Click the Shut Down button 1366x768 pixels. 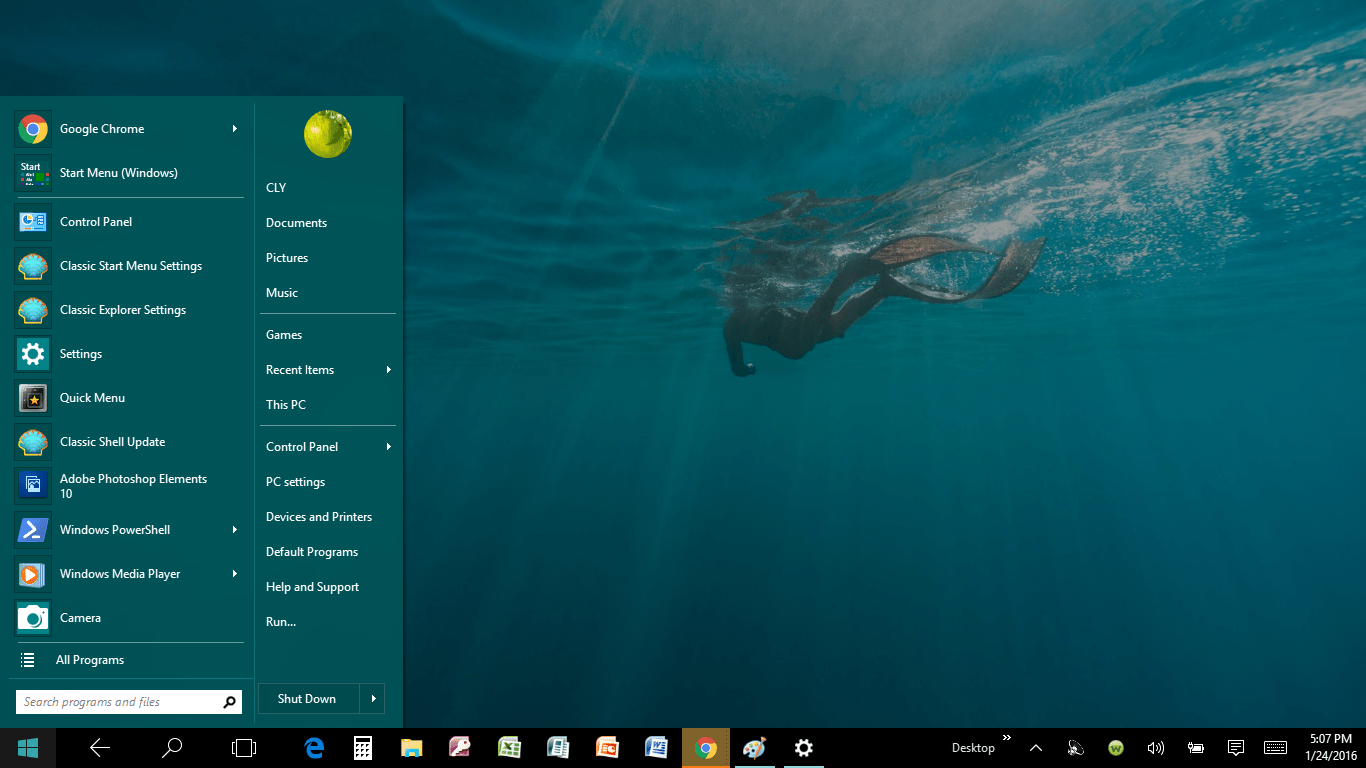tap(308, 699)
